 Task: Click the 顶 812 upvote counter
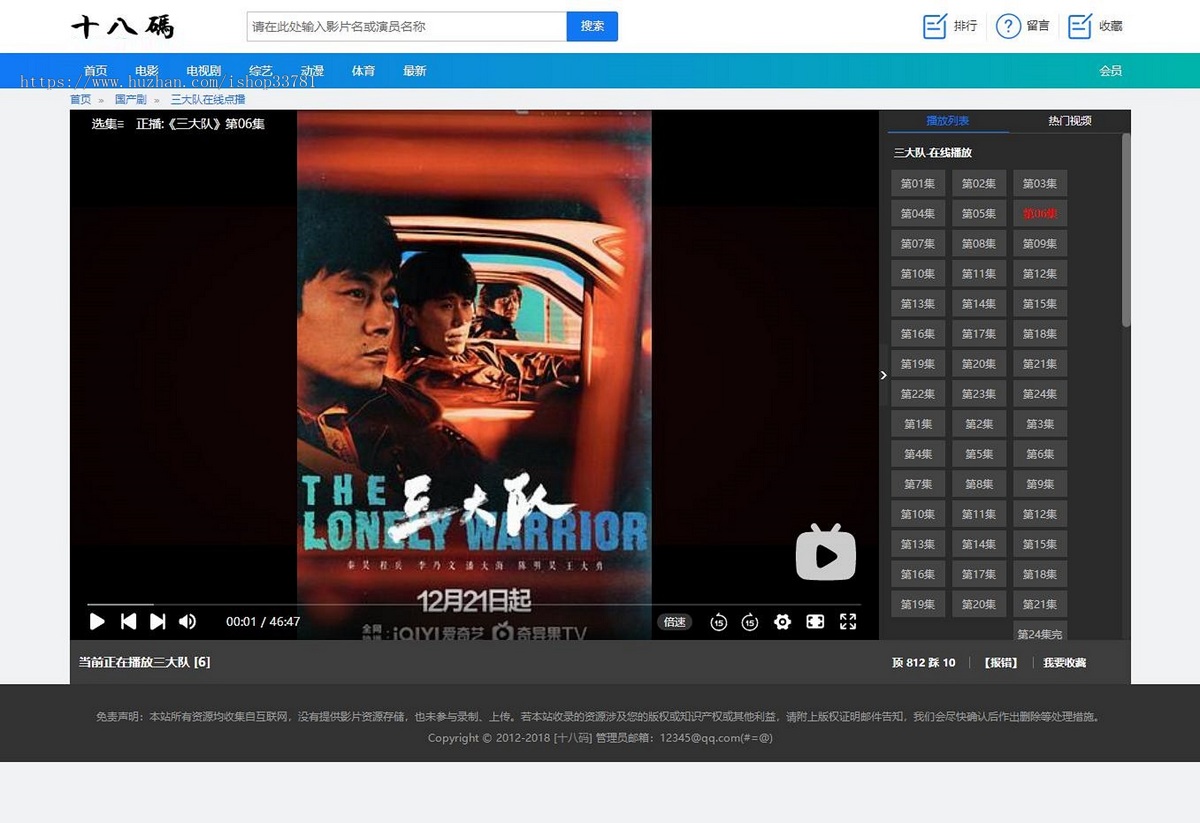(x=909, y=662)
